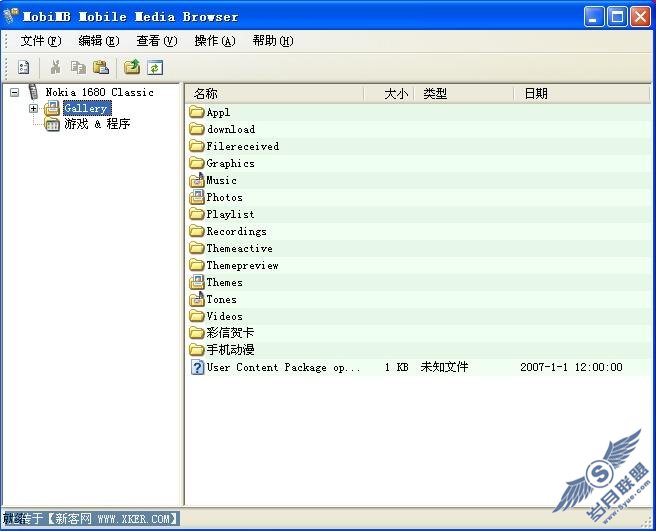This screenshot has width=656, height=531.
Task: Open the 查看(V) menu
Action: click(x=157, y=41)
